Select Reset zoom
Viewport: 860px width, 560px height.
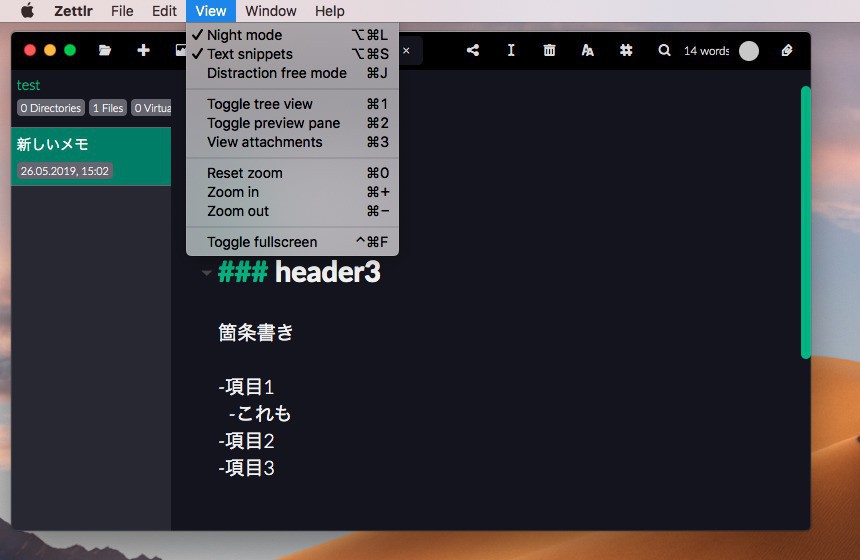click(292, 173)
